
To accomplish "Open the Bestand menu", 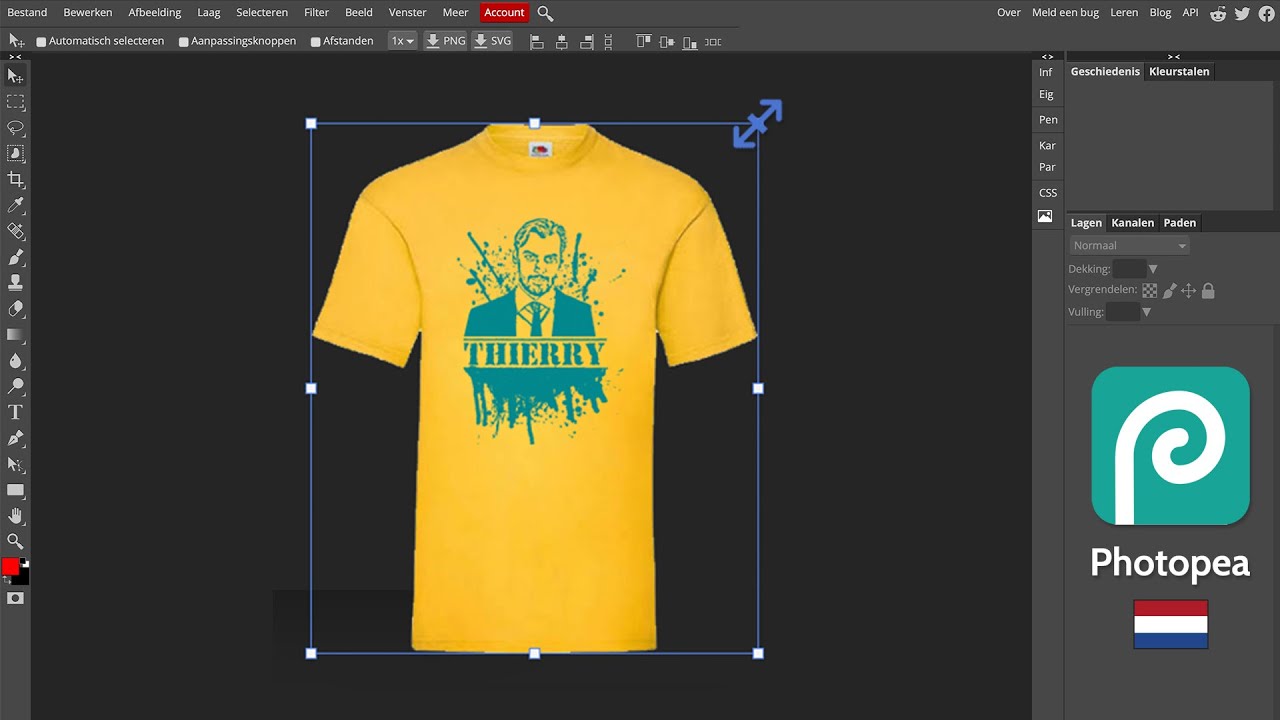I will (27, 13).
